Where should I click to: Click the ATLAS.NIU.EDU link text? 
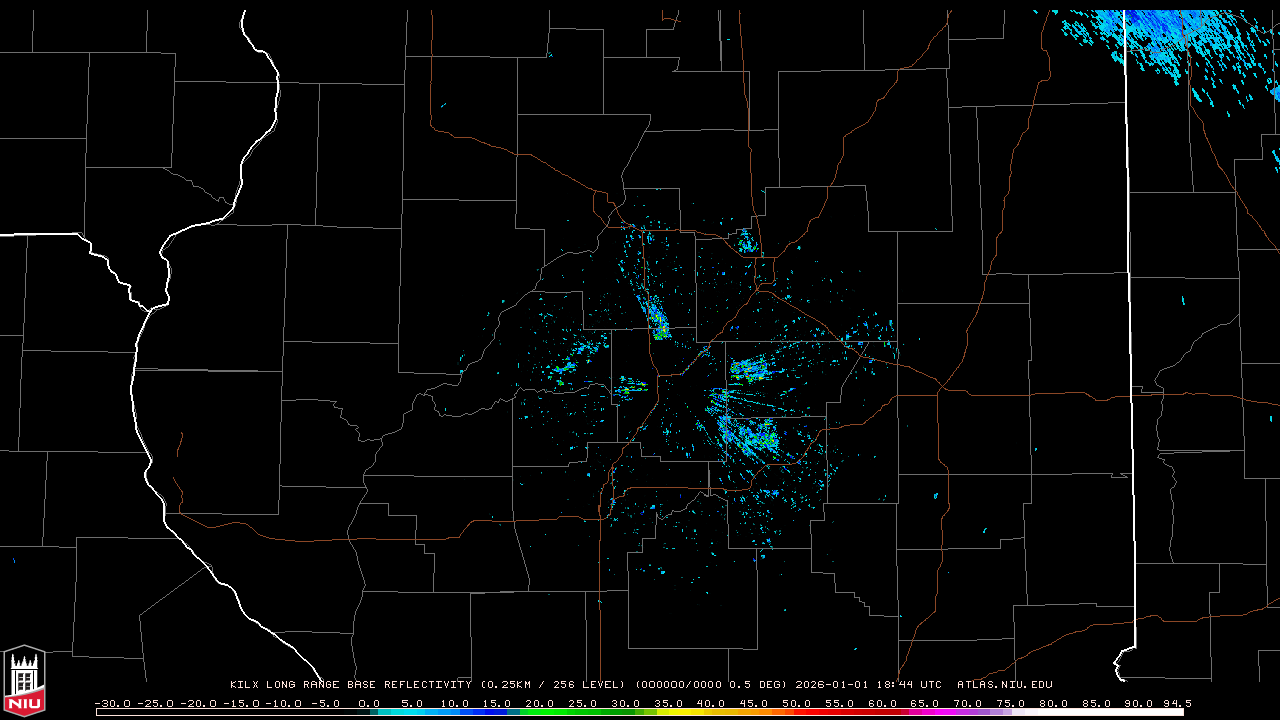coord(1004,685)
